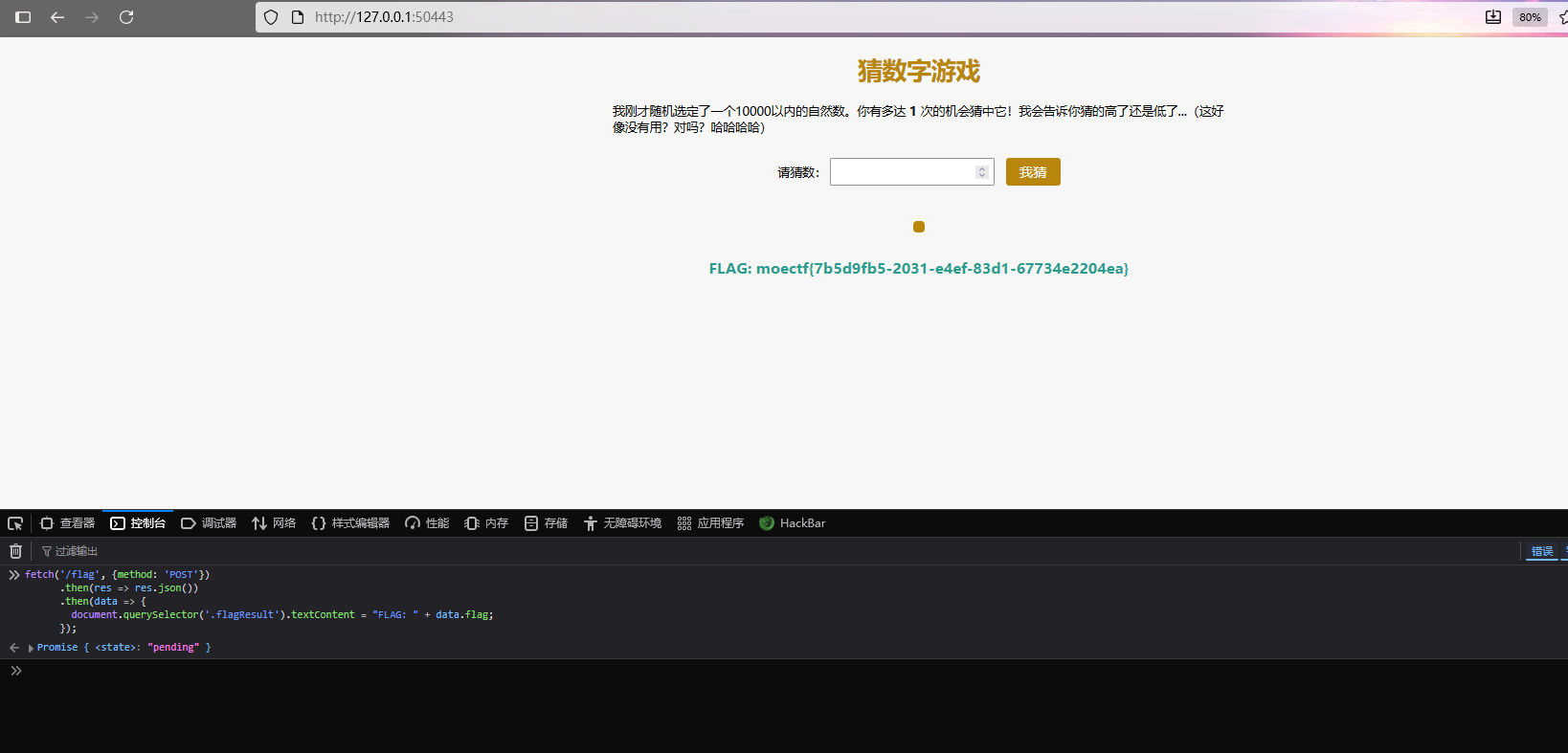
Task: Click the 80% zoom level indicator
Action: pos(1530,17)
